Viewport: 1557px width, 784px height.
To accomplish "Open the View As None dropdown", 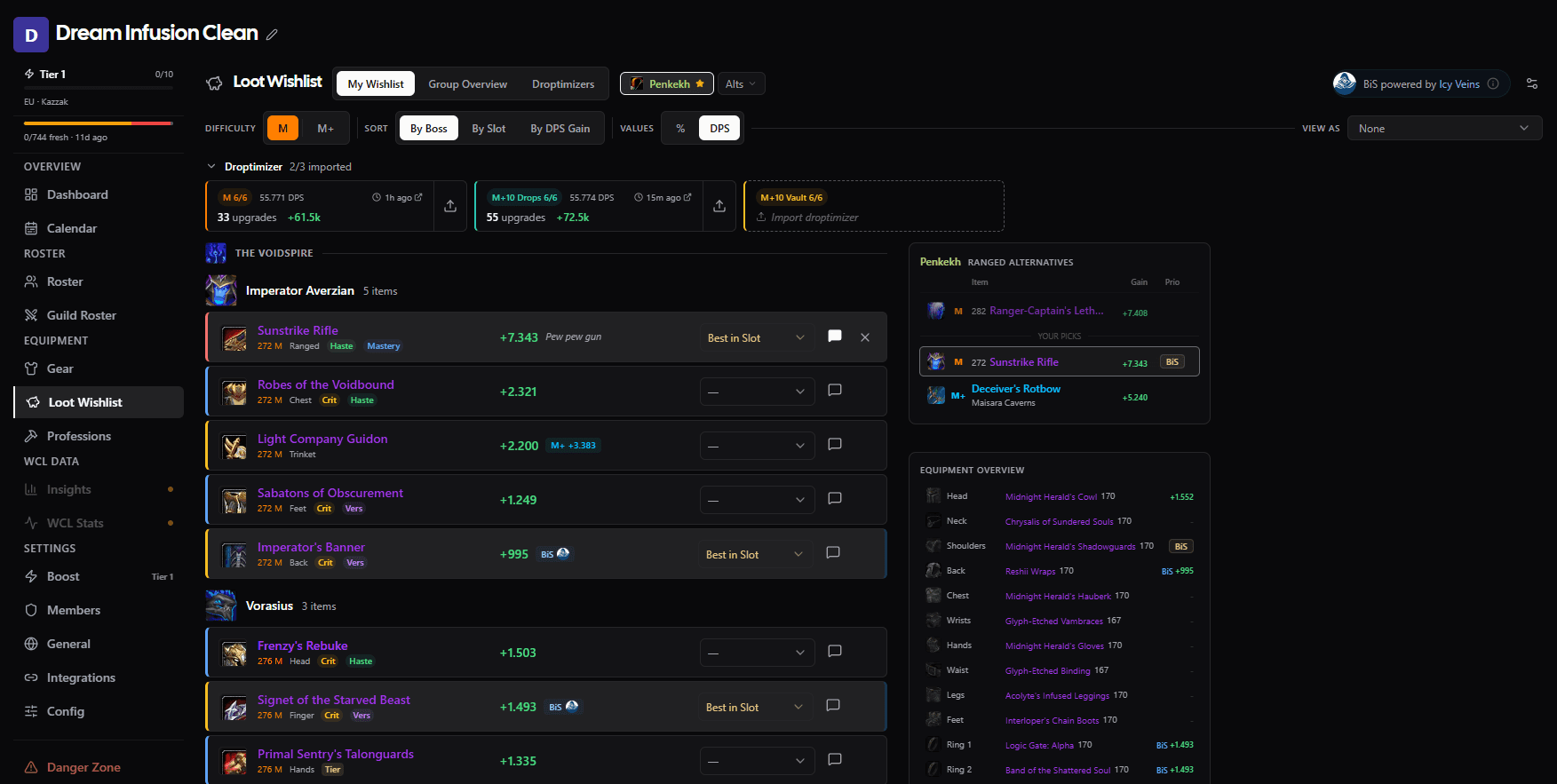I will [x=1444, y=128].
